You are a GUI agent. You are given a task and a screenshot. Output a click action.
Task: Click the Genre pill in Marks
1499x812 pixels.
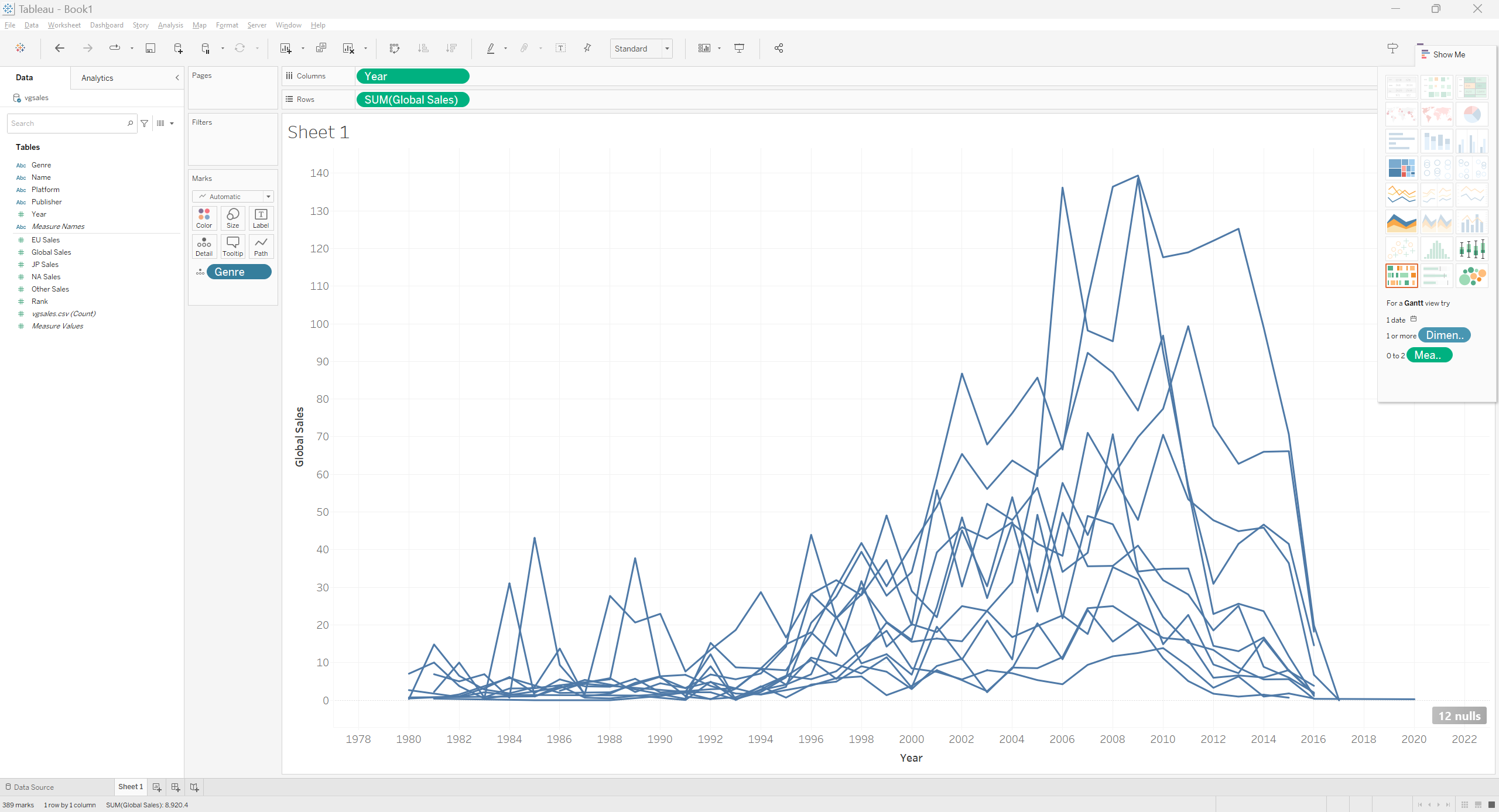[x=239, y=272]
